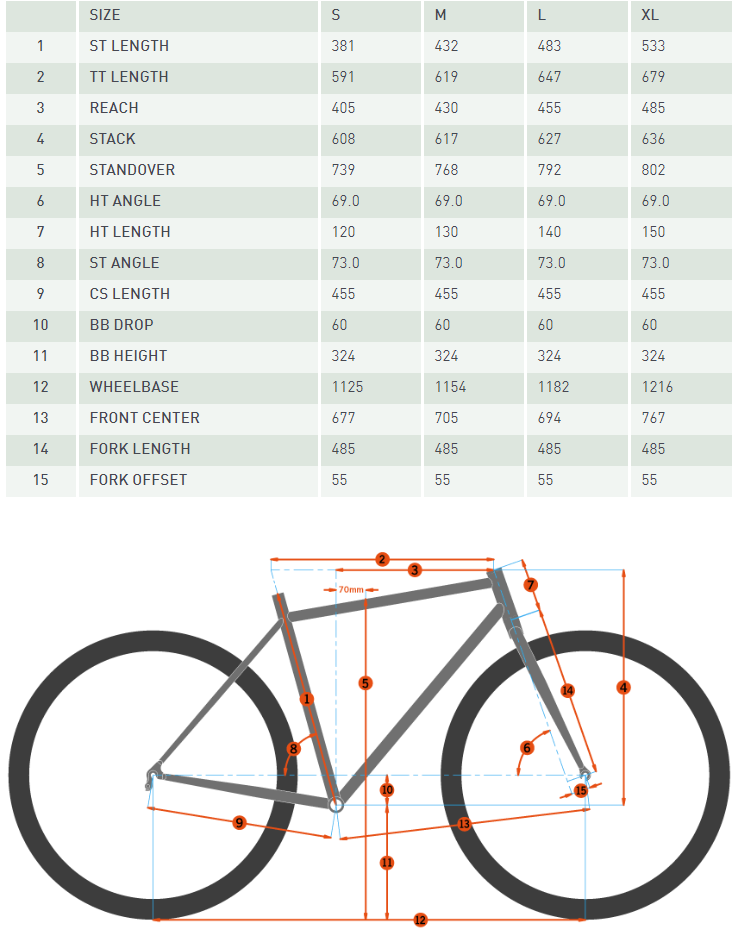Click orange marker 2 above the frame
Screen dimensions: 745x936
click(x=382, y=558)
